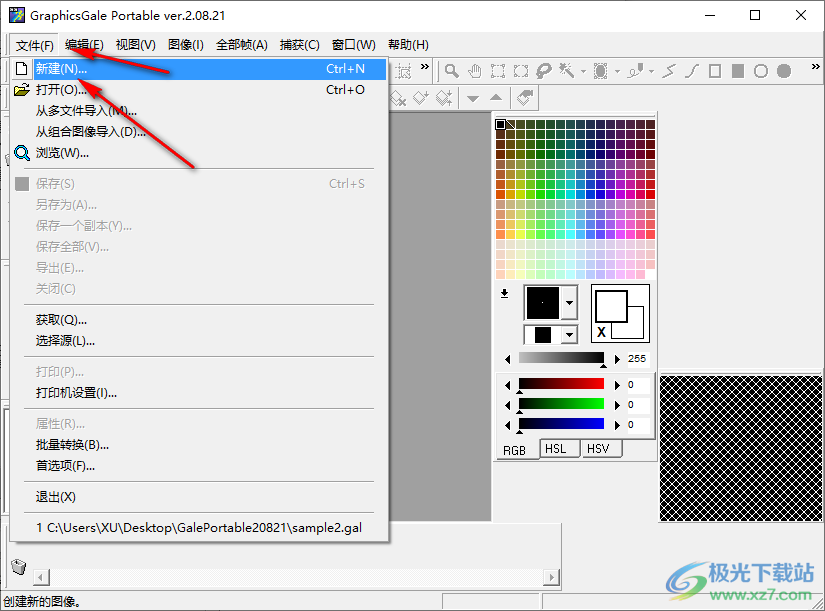825x611 pixels.
Task: Open the 帮助(H) menu
Action: [408, 45]
